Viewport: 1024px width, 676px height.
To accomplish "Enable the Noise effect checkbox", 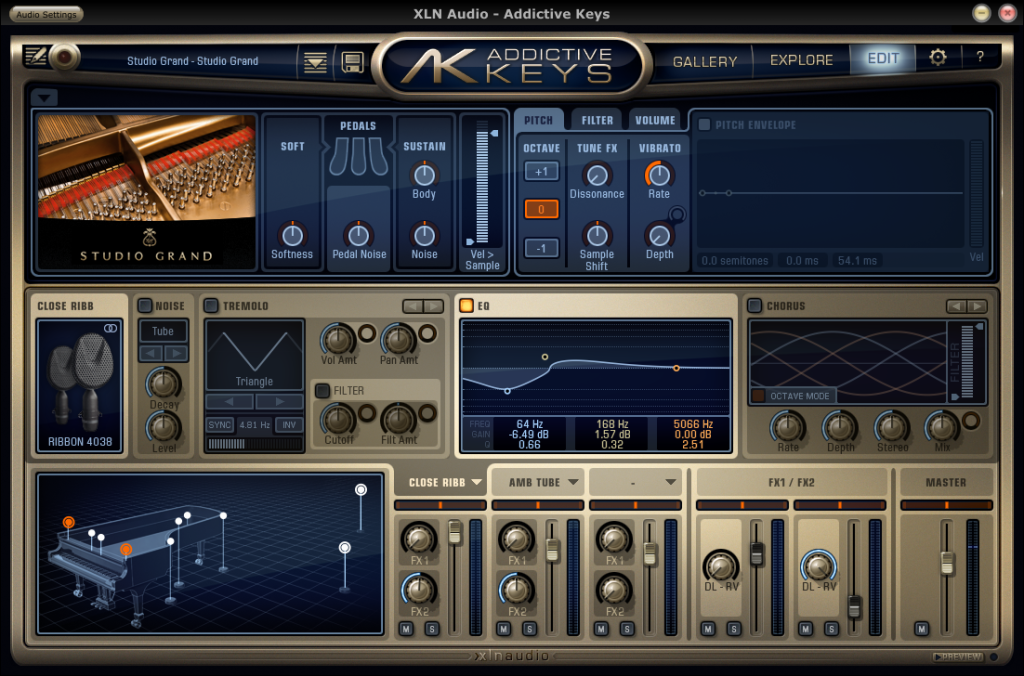I will (x=145, y=305).
